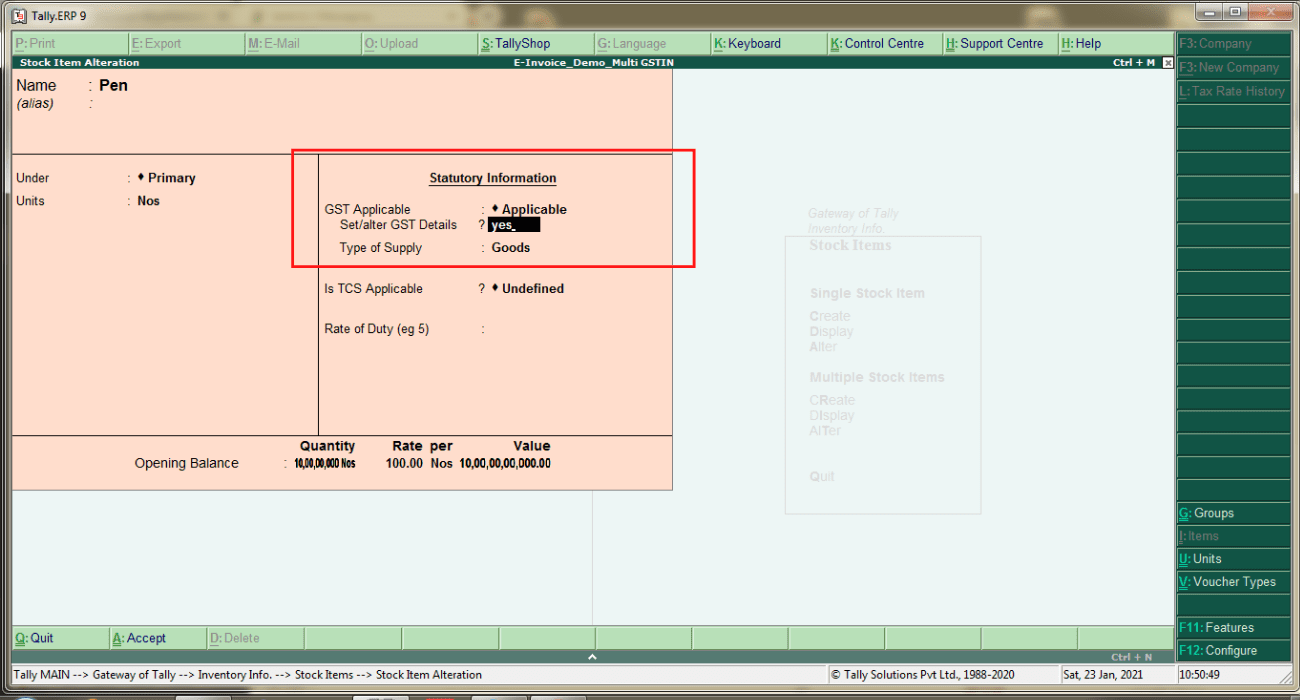Click the Accept button
The height and width of the screenshot is (700, 1300).
157,638
